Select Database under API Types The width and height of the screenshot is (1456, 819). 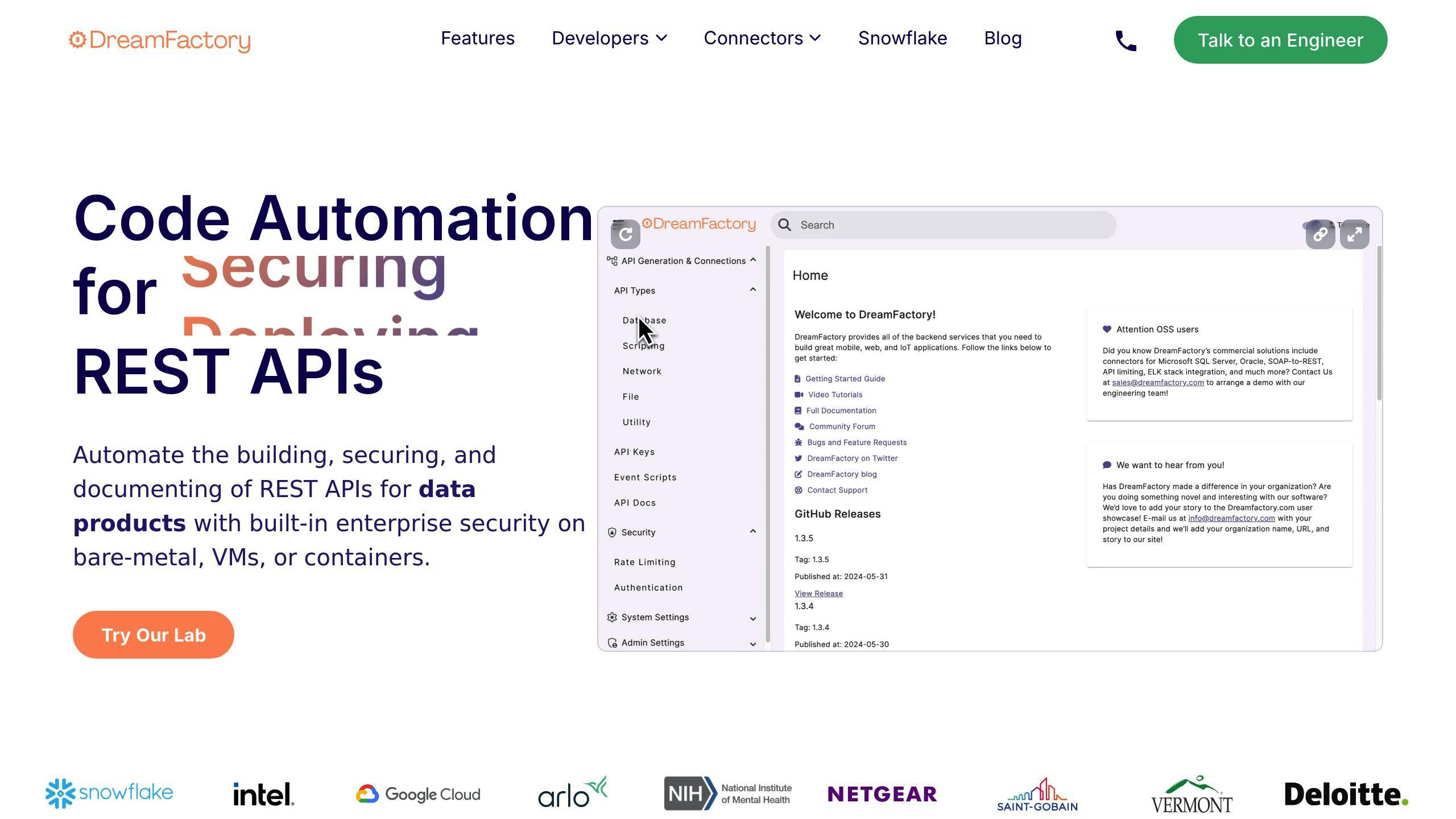644,320
